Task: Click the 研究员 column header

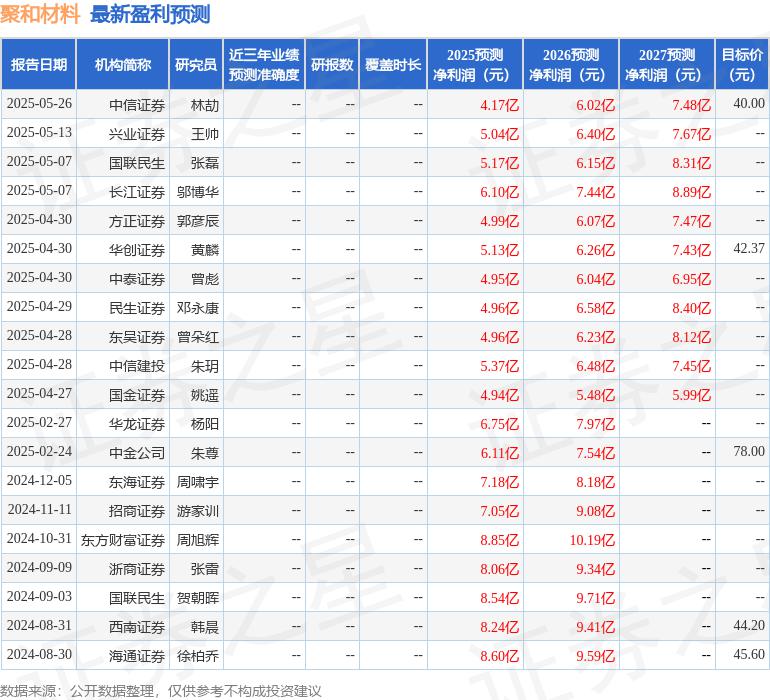Action: pos(196,64)
